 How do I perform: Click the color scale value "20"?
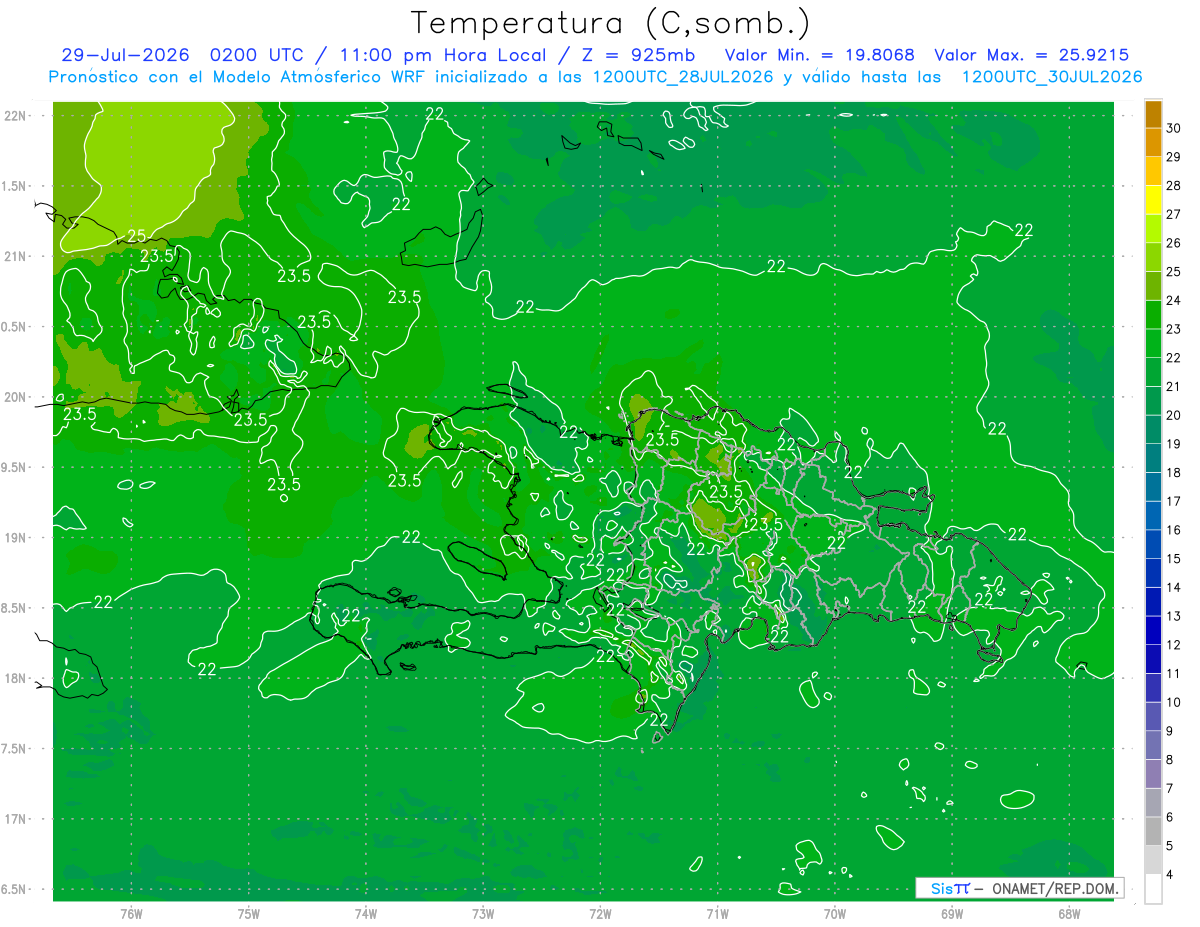pyautogui.click(x=1173, y=415)
